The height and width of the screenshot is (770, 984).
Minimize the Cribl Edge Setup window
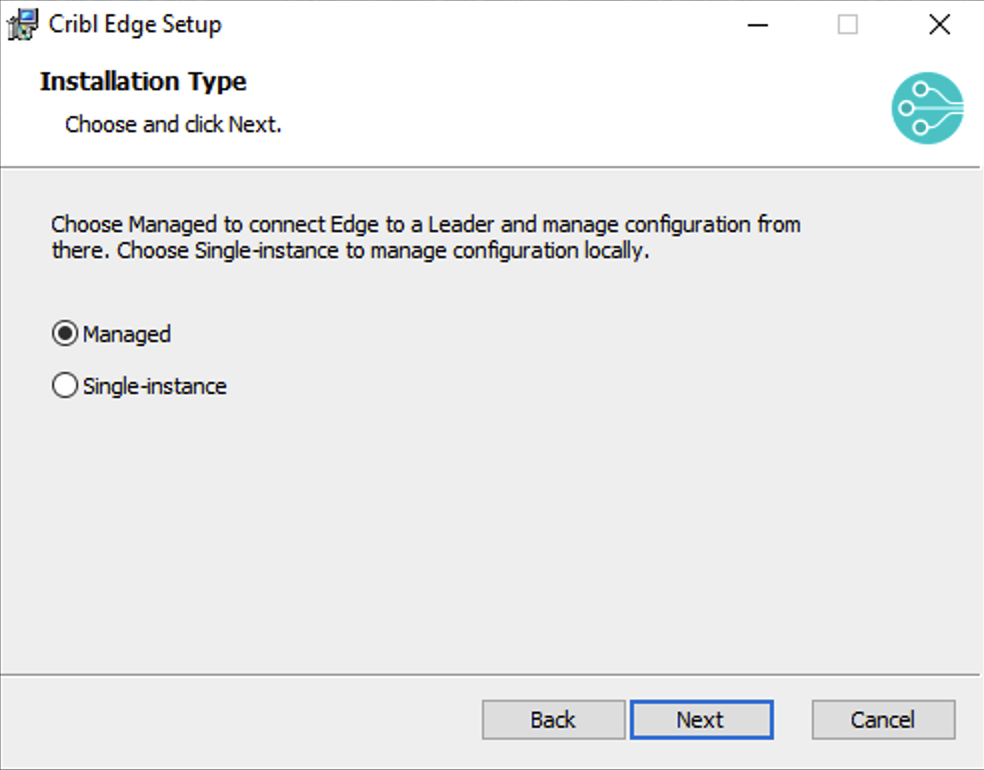(757, 24)
